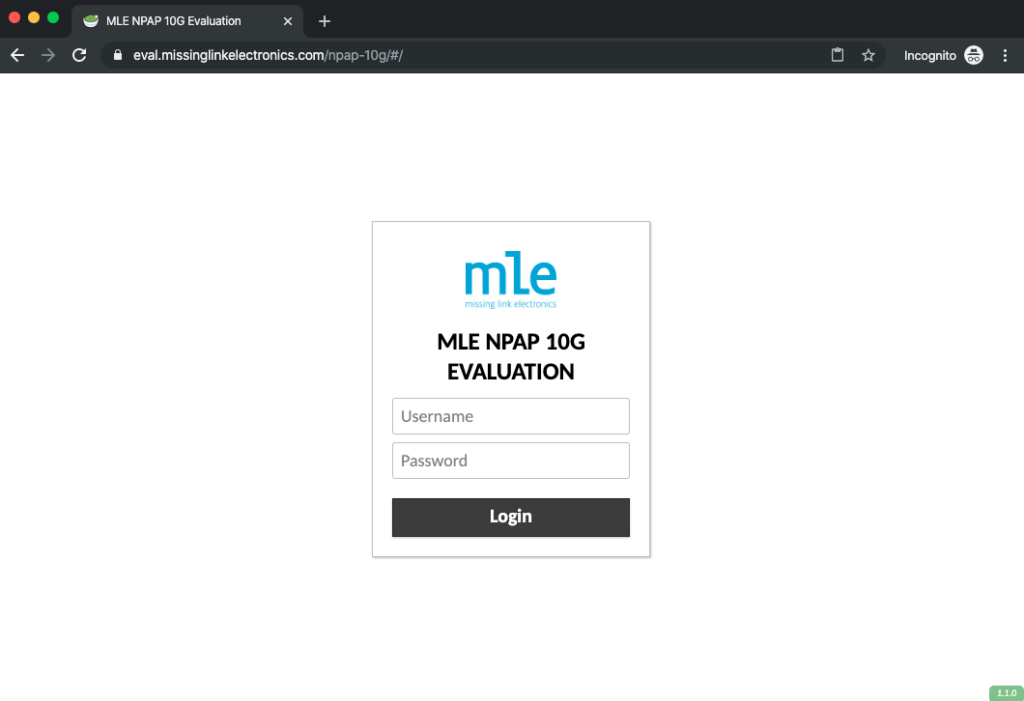This screenshot has width=1024, height=701.
Task: Click the Incognito mode icon
Action: (973, 56)
